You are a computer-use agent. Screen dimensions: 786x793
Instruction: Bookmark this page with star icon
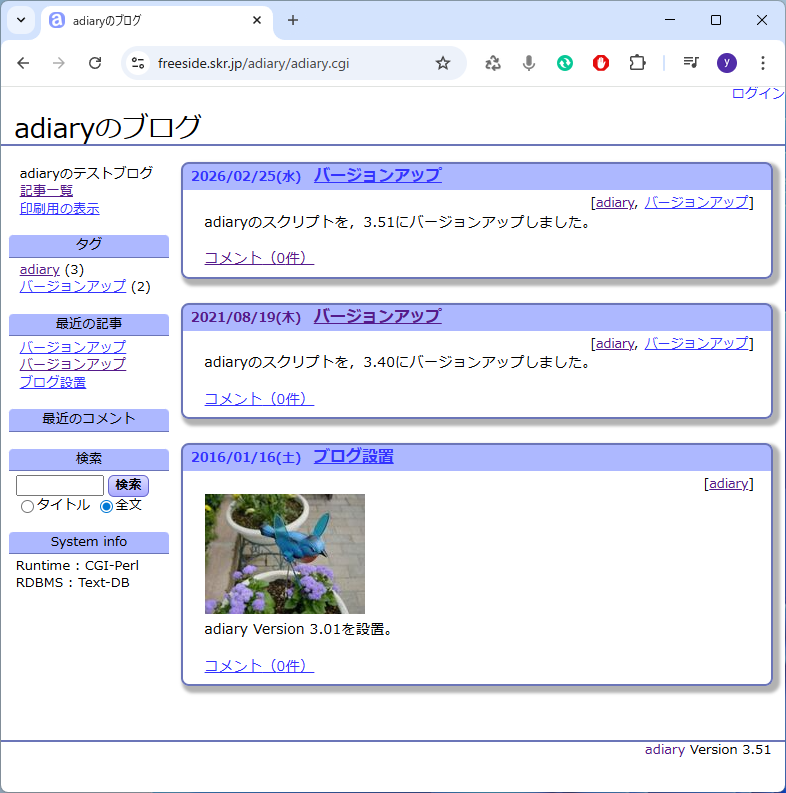443,63
